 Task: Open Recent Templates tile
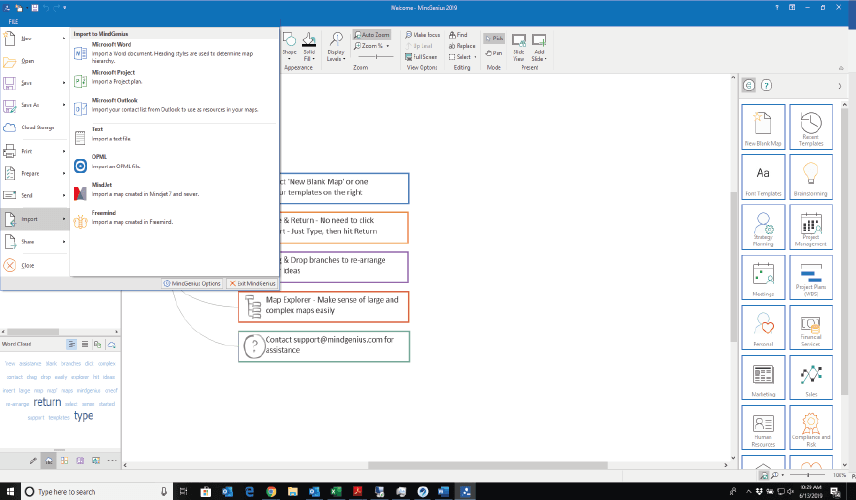(x=811, y=127)
